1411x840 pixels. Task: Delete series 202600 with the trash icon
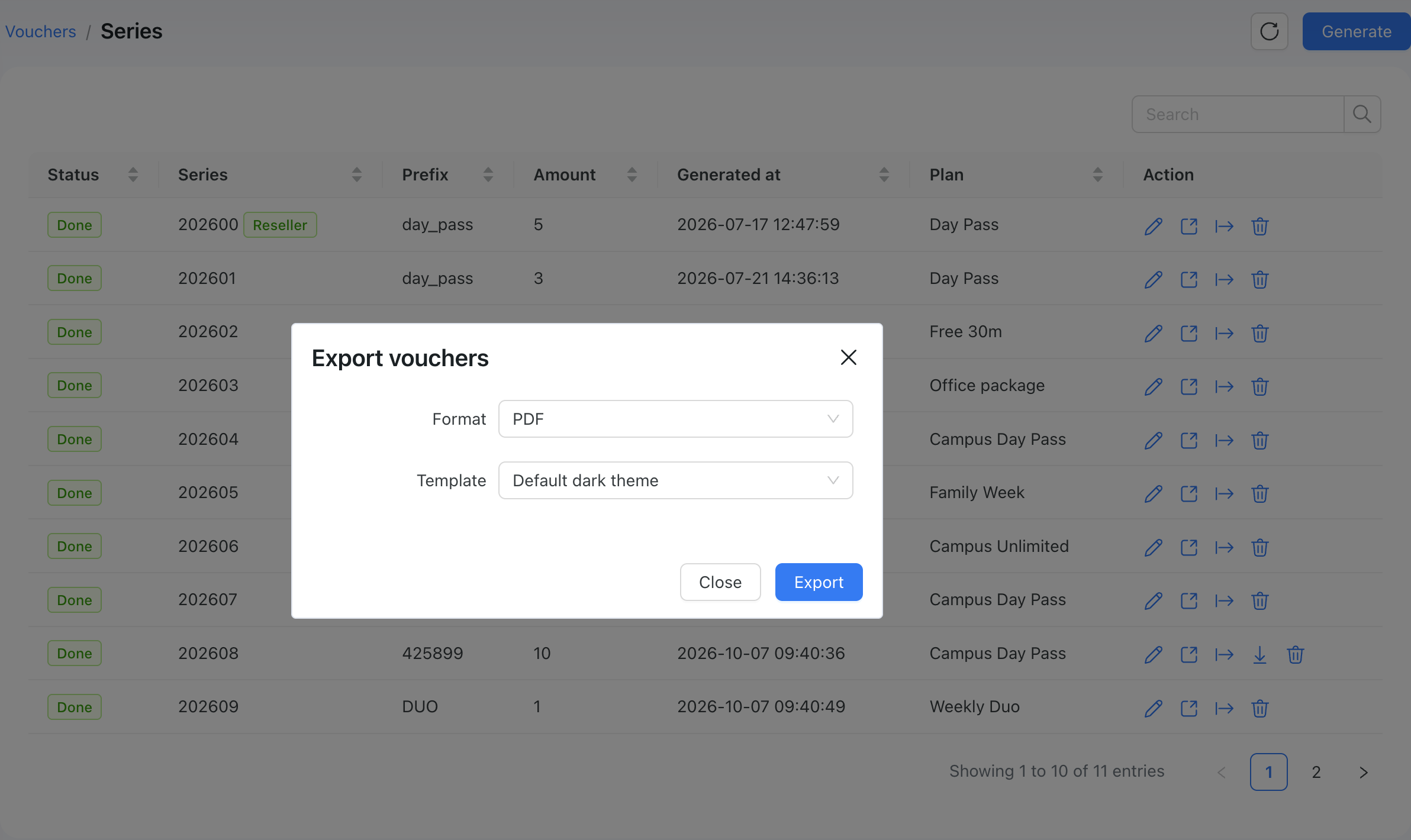(1260, 226)
